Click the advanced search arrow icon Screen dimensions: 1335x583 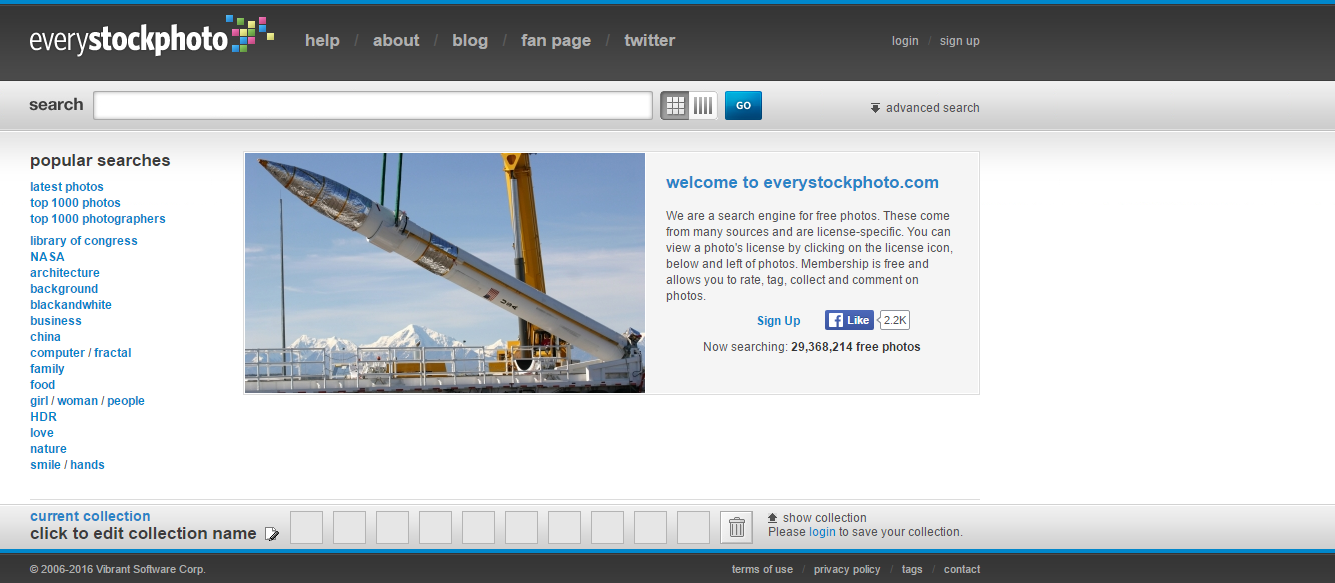pos(875,108)
